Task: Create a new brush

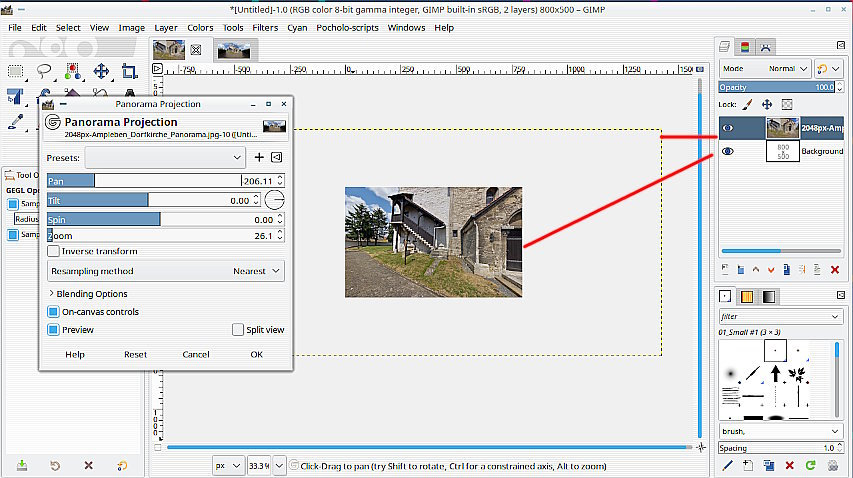Action: (x=748, y=465)
